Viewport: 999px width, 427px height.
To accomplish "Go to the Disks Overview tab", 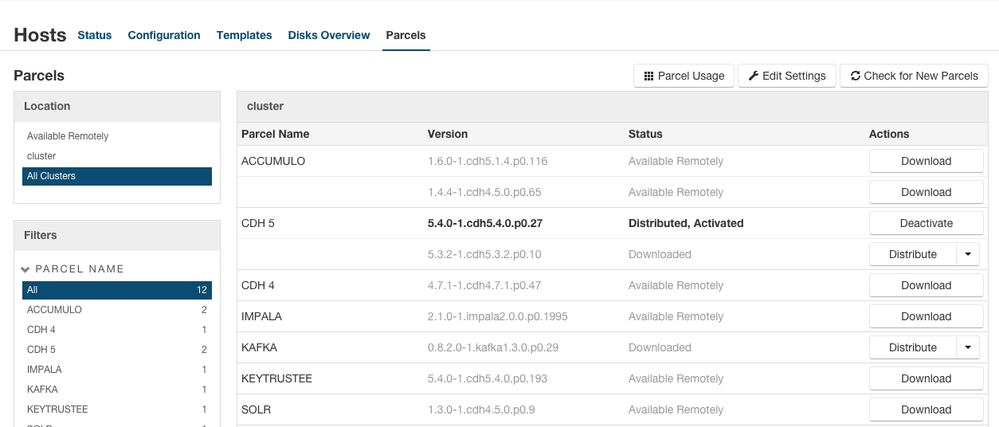I will point(329,35).
